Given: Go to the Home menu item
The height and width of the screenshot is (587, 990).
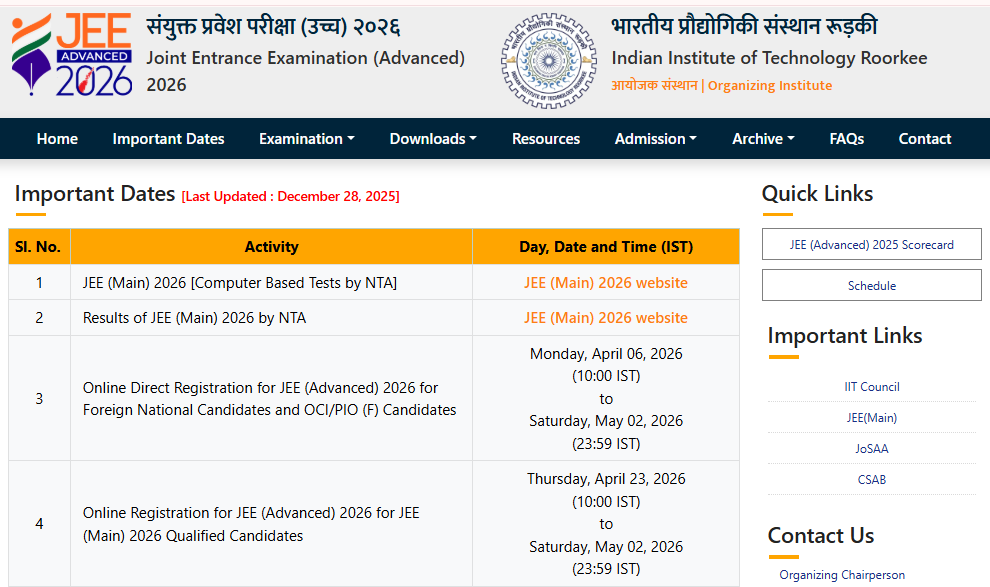Looking at the screenshot, I should tap(57, 139).
